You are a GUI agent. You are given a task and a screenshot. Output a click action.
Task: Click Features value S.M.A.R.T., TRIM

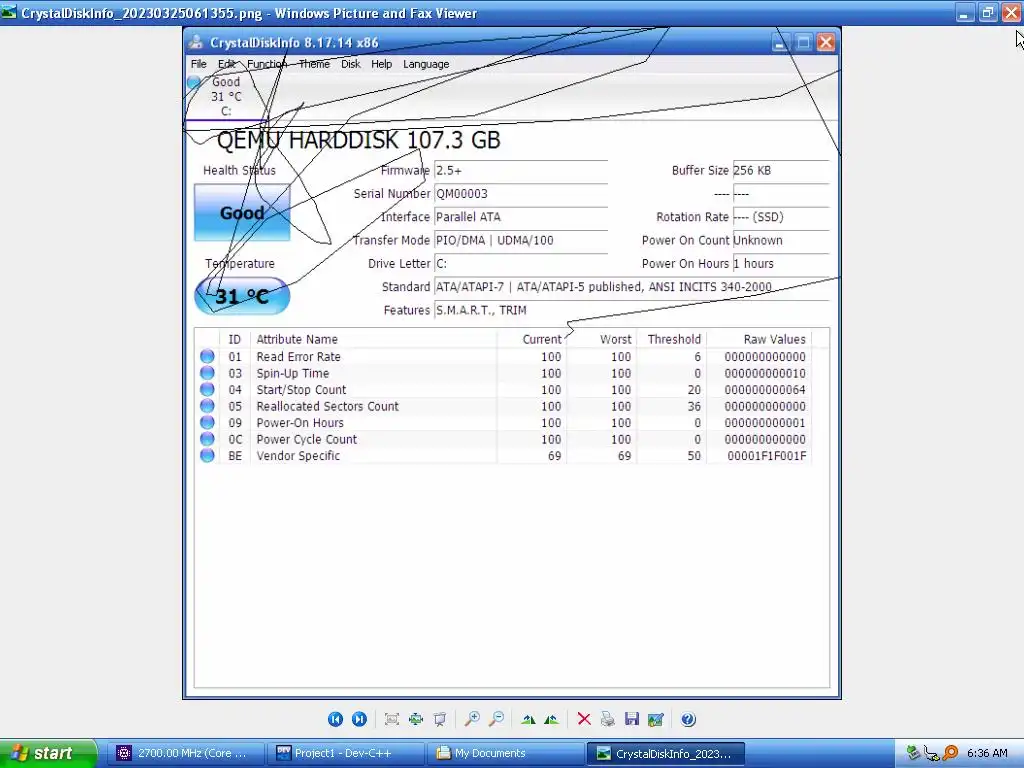pyautogui.click(x=632, y=310)
